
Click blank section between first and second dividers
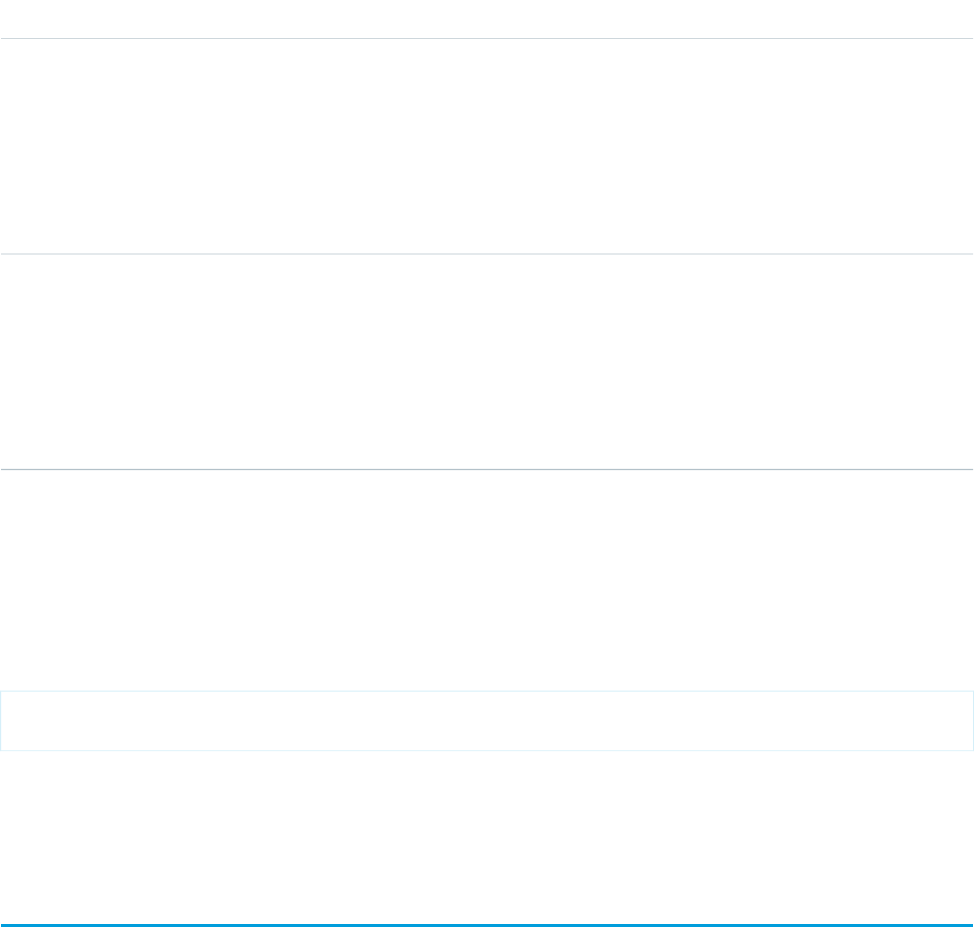(x=487, y=146)
